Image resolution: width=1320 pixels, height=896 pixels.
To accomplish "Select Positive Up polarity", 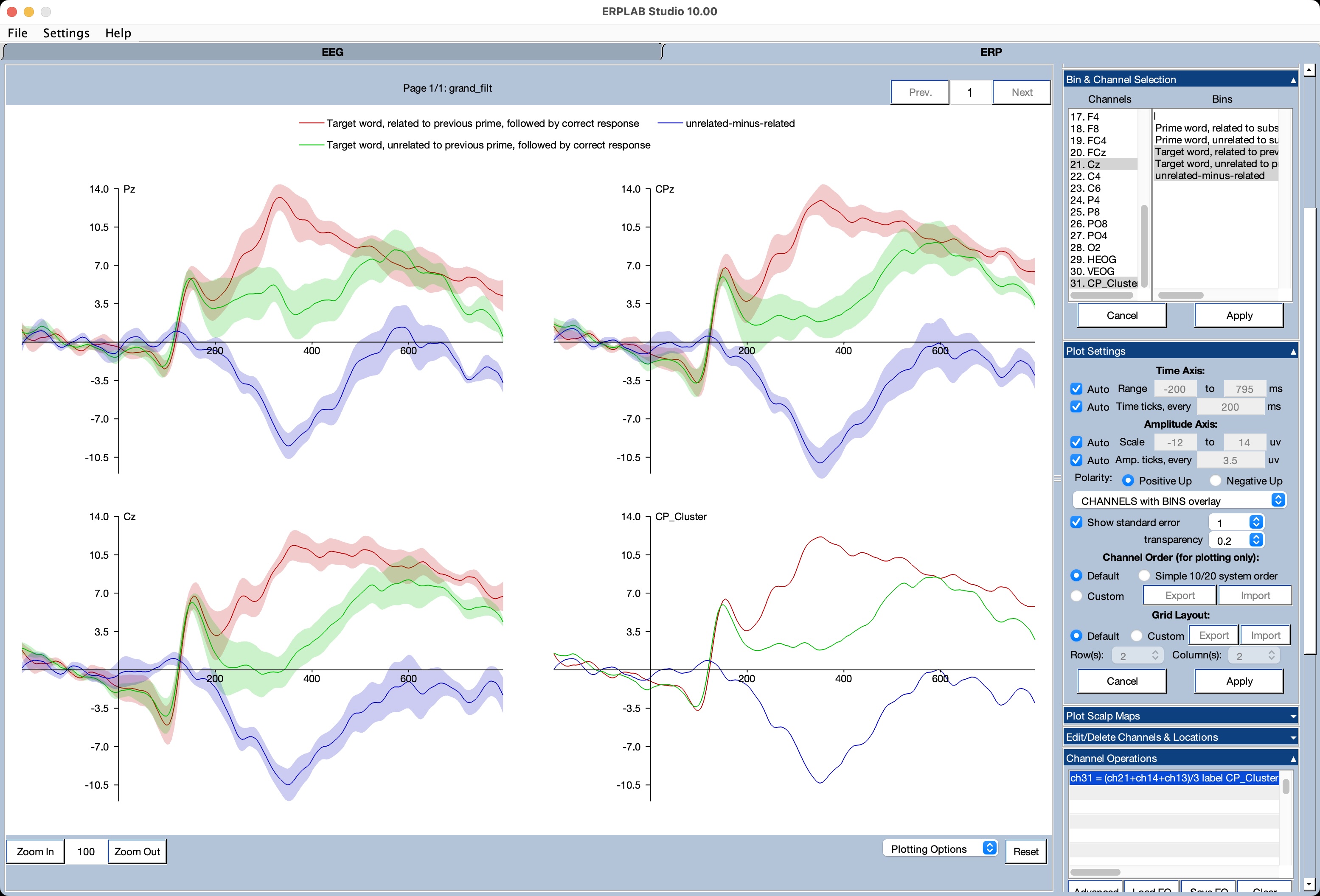I will tap(1128, 481).
